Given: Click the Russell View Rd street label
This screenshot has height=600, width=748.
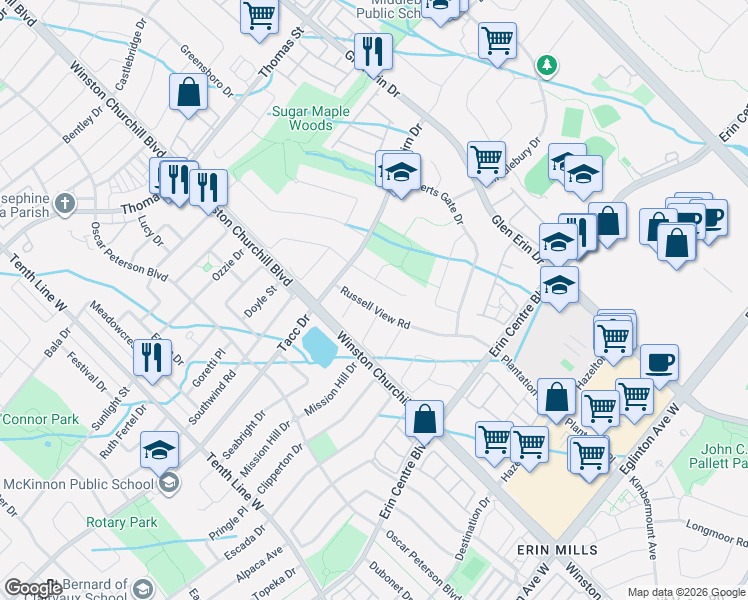Looking at the screenshot, I should (x=375, y=308).
